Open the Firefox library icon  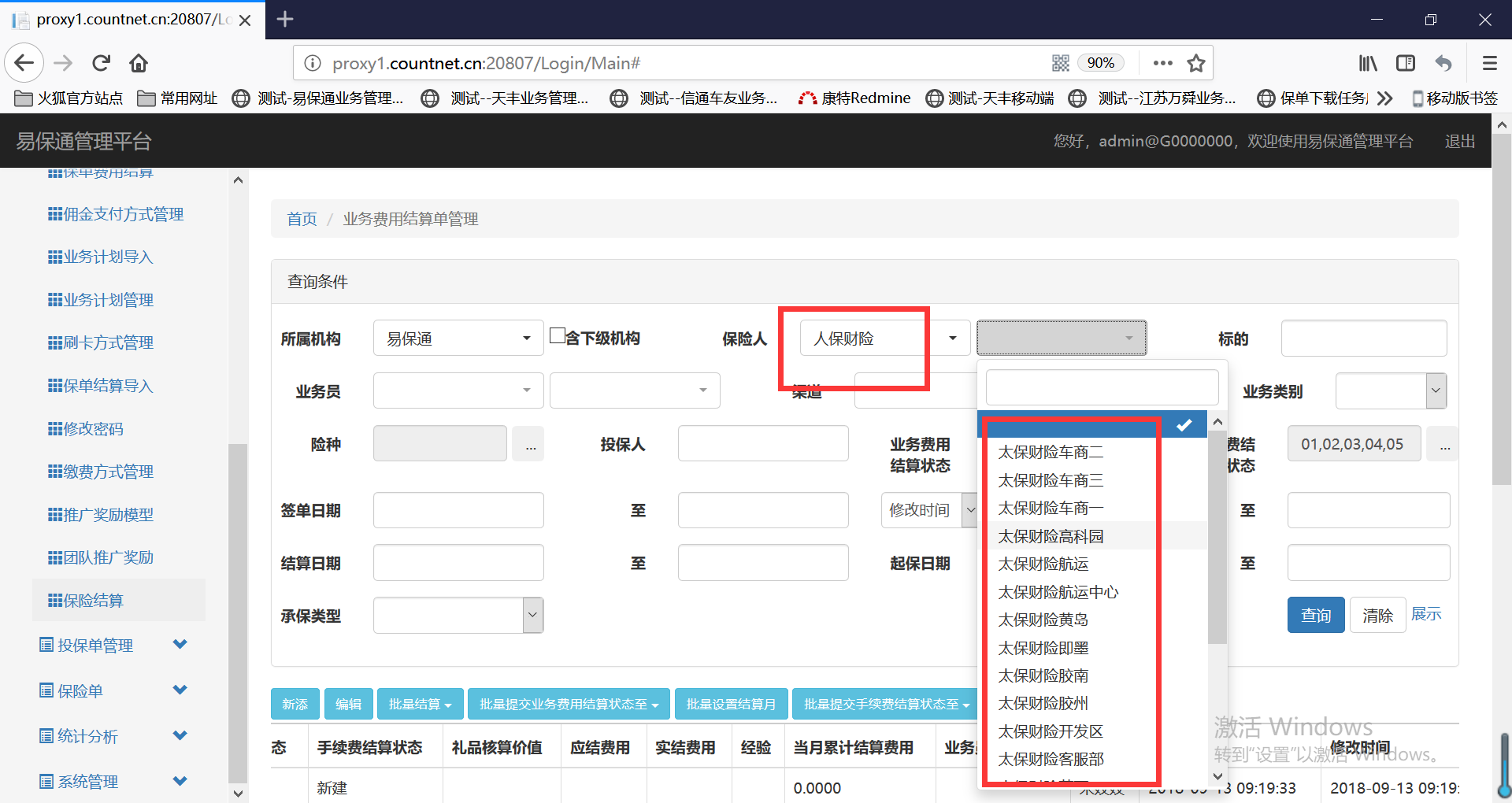point(1368,63)
